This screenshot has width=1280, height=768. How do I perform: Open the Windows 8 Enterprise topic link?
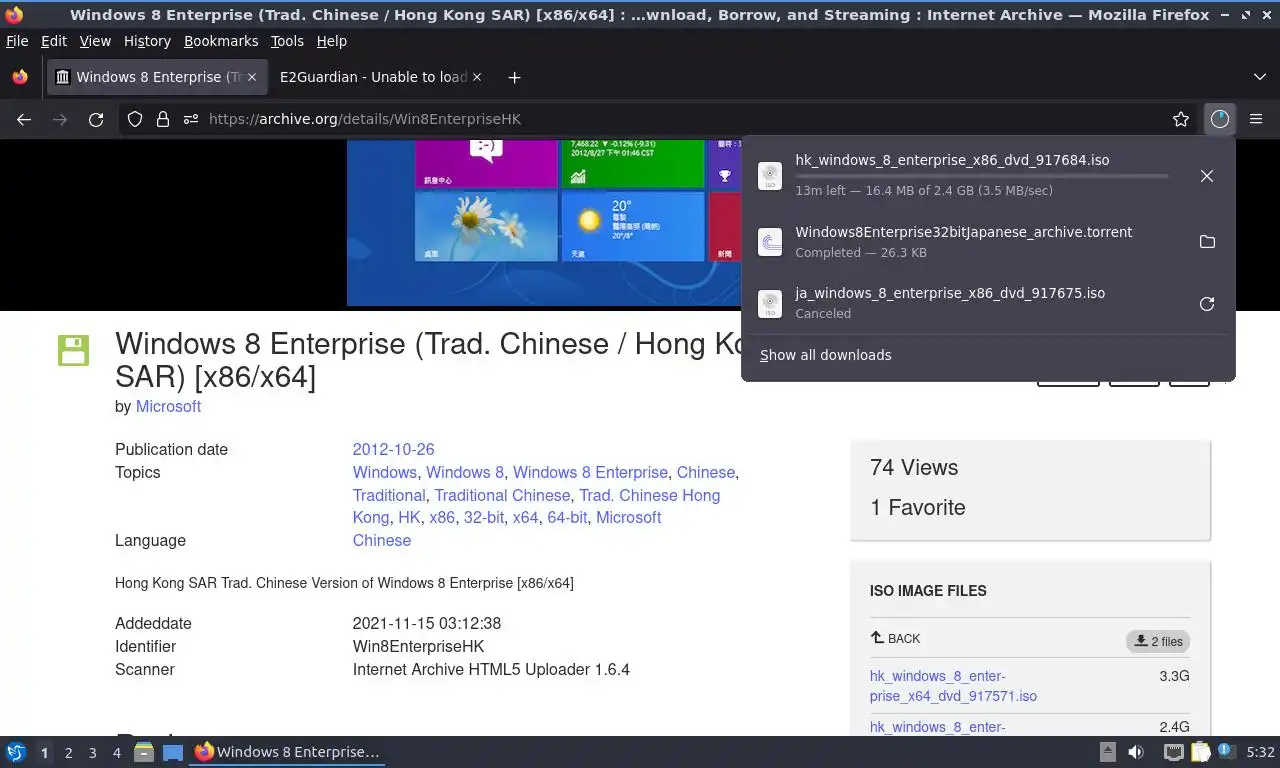tap(590, 472)
